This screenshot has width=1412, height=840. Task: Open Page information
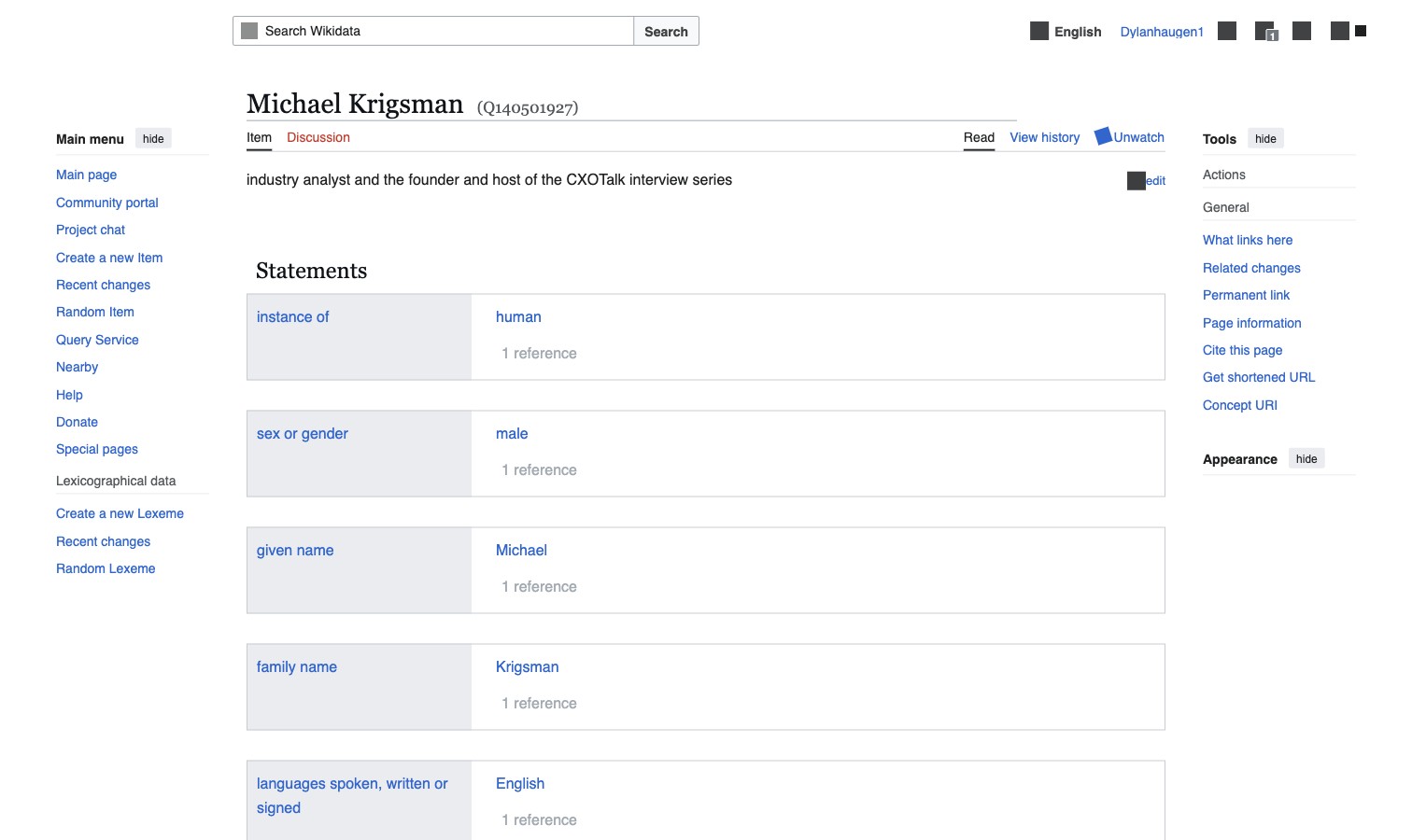click(1252, 323)
